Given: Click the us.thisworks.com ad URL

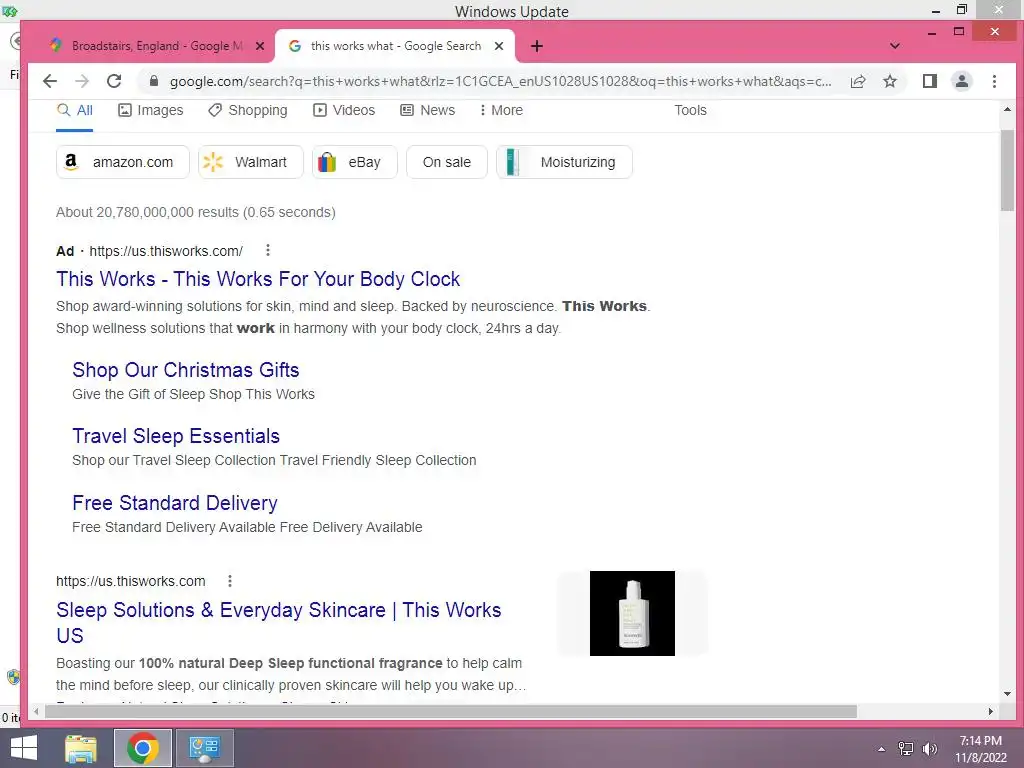Looking at the screenshot, I should click(x=166, y=251).
